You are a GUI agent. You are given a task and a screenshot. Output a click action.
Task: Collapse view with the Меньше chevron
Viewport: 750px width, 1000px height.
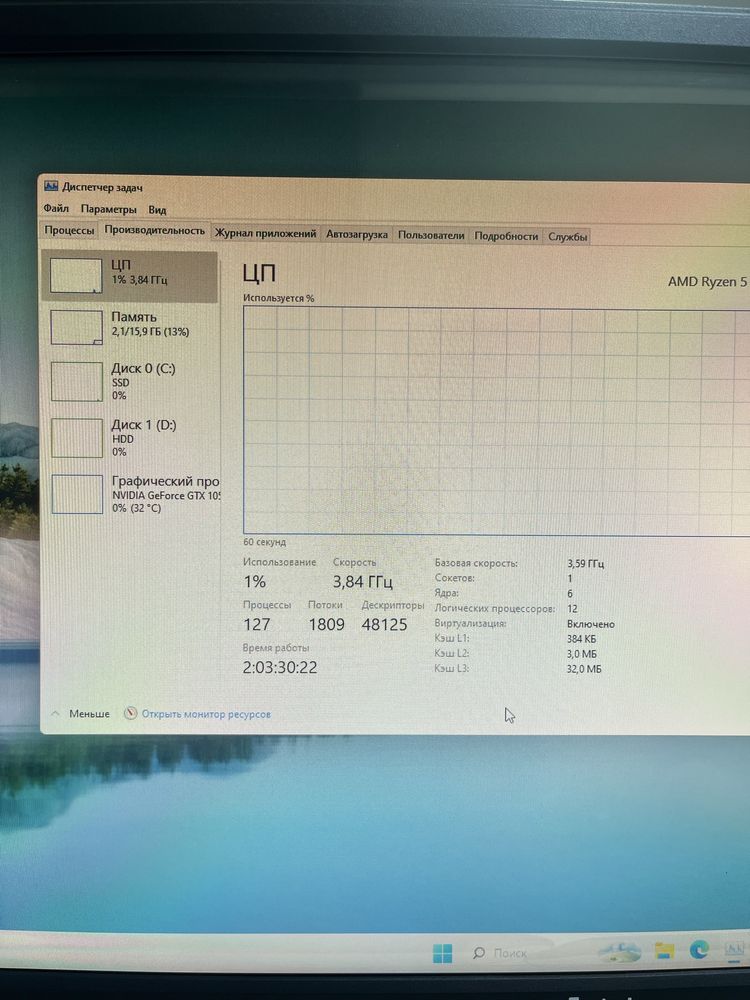coord(55,714)
